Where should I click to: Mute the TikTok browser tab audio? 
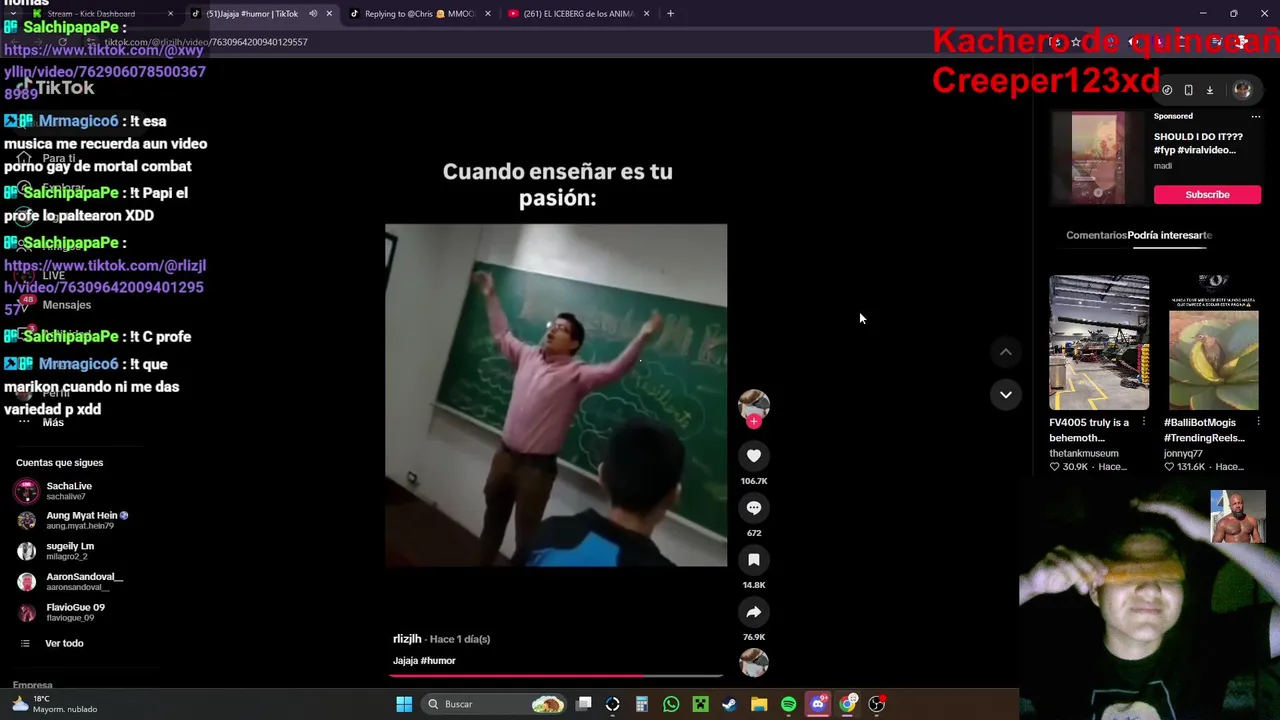[312, 14]
